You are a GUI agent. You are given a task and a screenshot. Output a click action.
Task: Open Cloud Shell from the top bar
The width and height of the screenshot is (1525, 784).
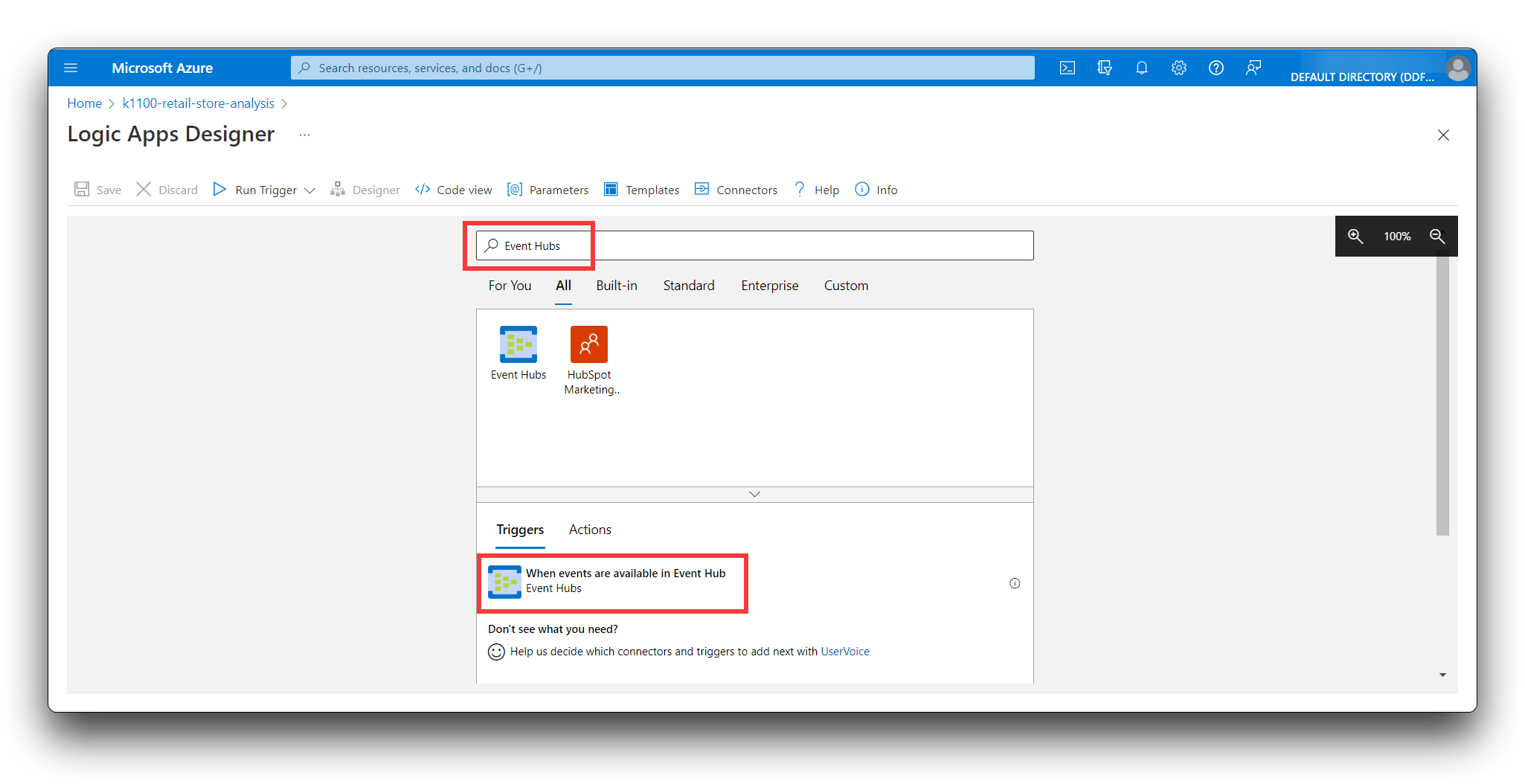(x=1067, y=68)
